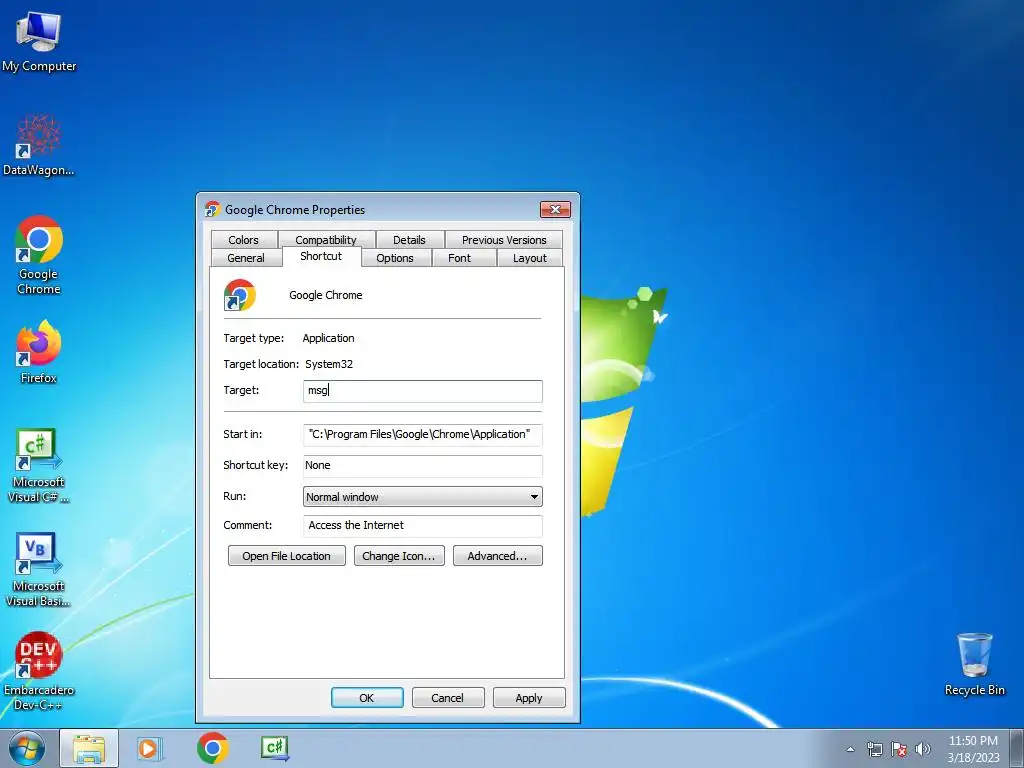Open Windows Explorer from the taskbar
This screenshot has width=1024, height=768.
tap(89, 748)
